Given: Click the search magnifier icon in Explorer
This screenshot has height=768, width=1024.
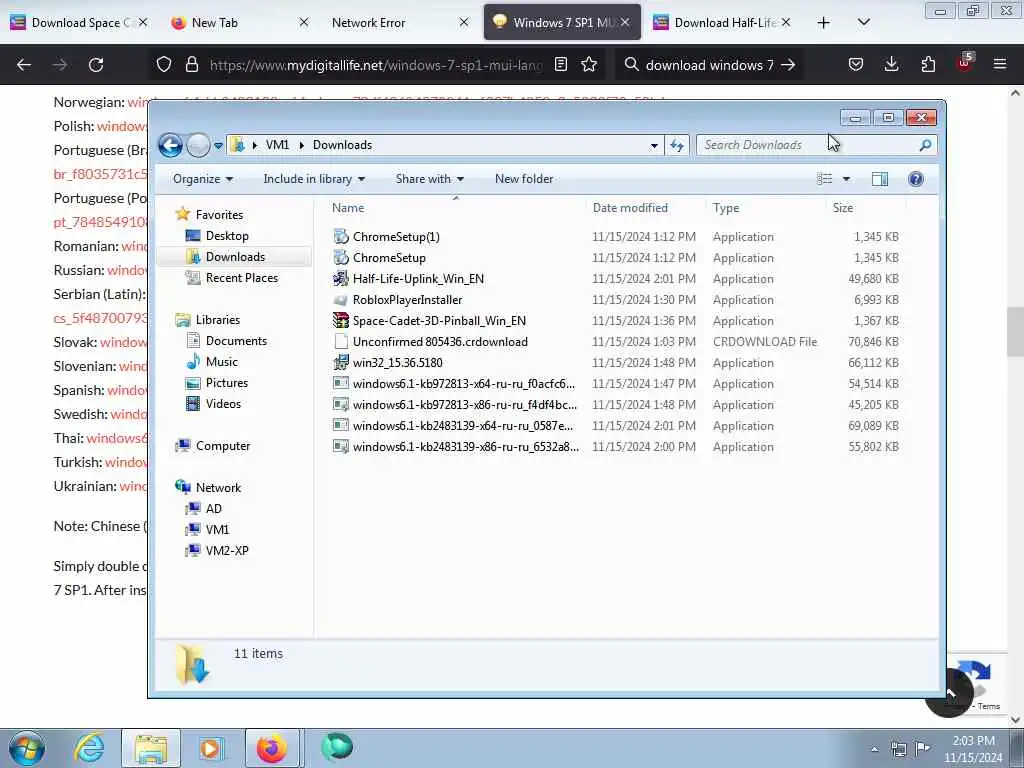Looking at the screenshot, I should [925, 145].
